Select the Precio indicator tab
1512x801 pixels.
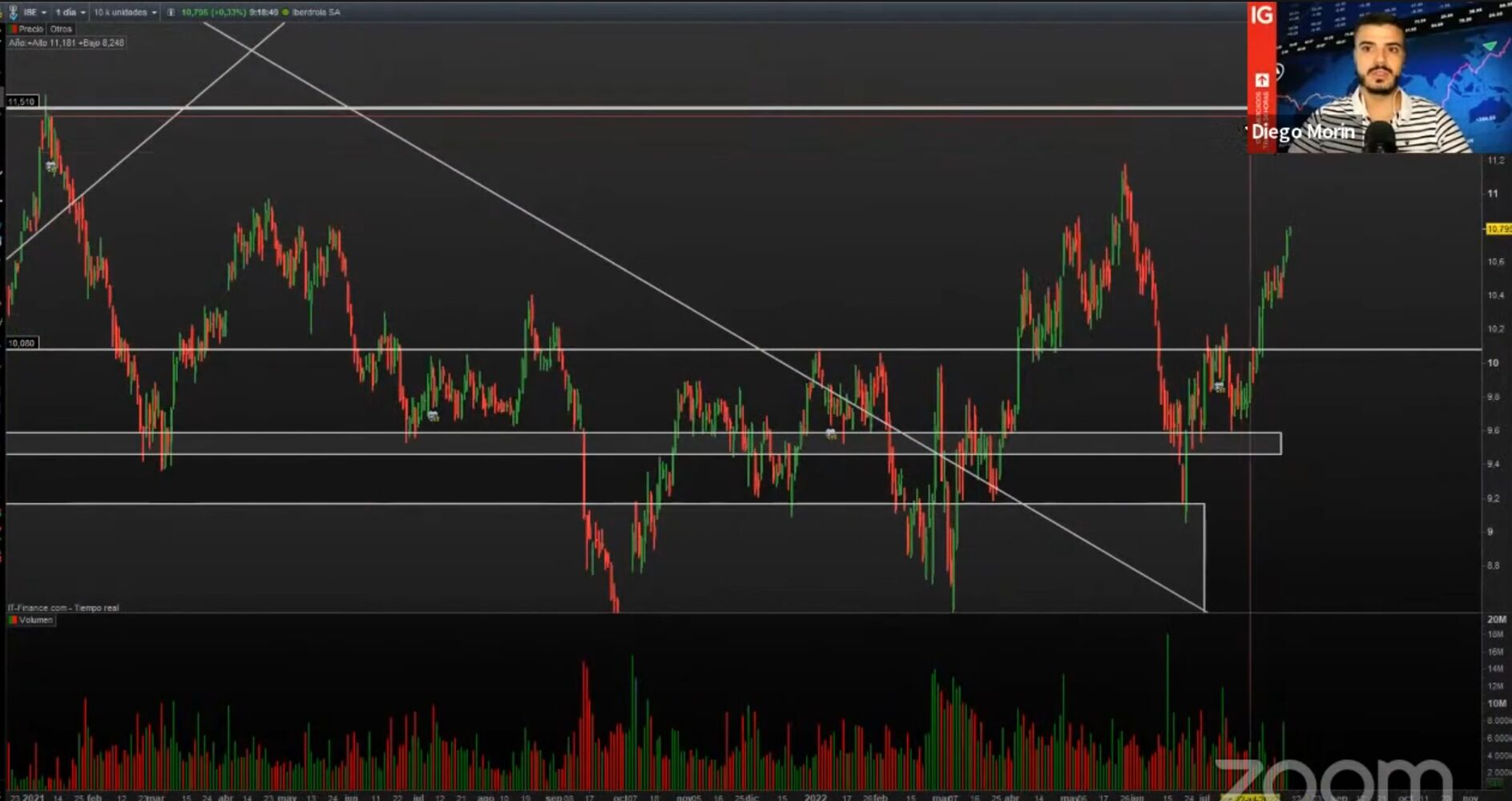(x=26, y=29)
